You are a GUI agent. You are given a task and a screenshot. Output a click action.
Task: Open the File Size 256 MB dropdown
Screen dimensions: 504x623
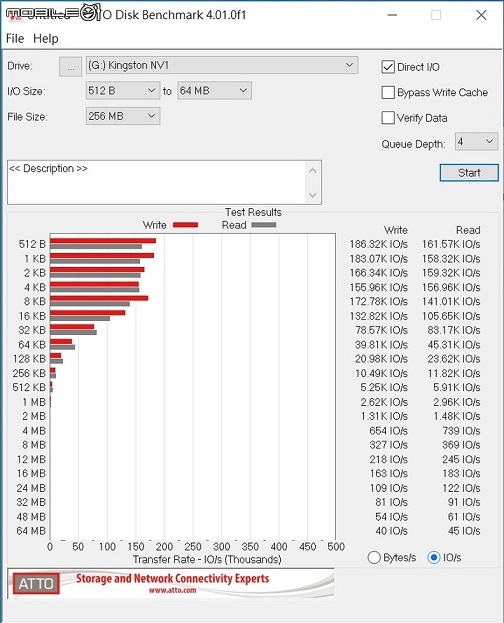pos(123,116)
